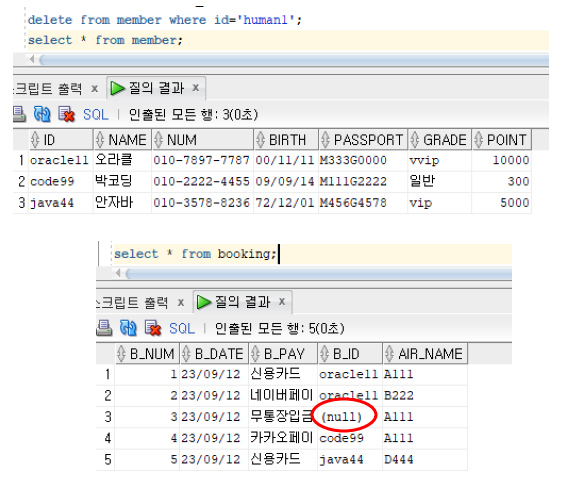The image size is (564, 488).
Task: Click scroll-left arrow under member query editor
Action: [x=32, y=59]
